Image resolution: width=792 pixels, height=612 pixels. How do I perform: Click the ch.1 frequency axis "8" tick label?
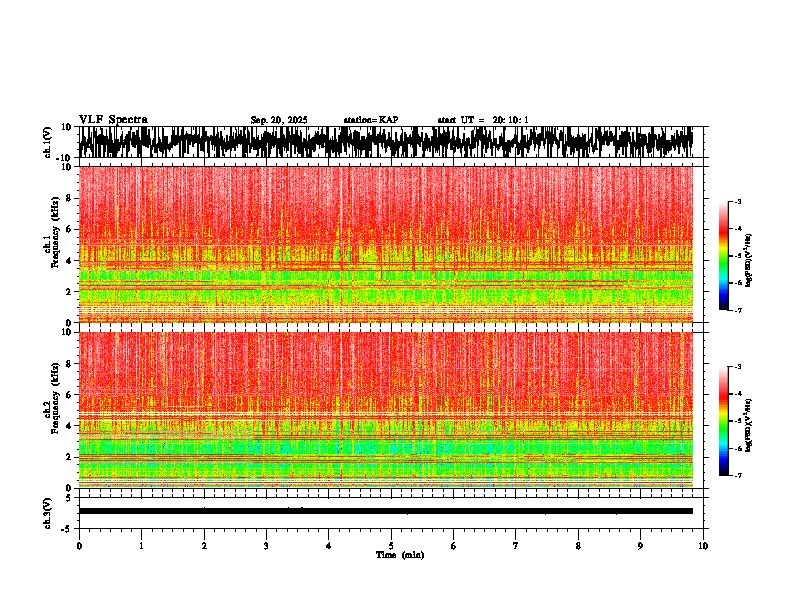(x=70, y=198)
